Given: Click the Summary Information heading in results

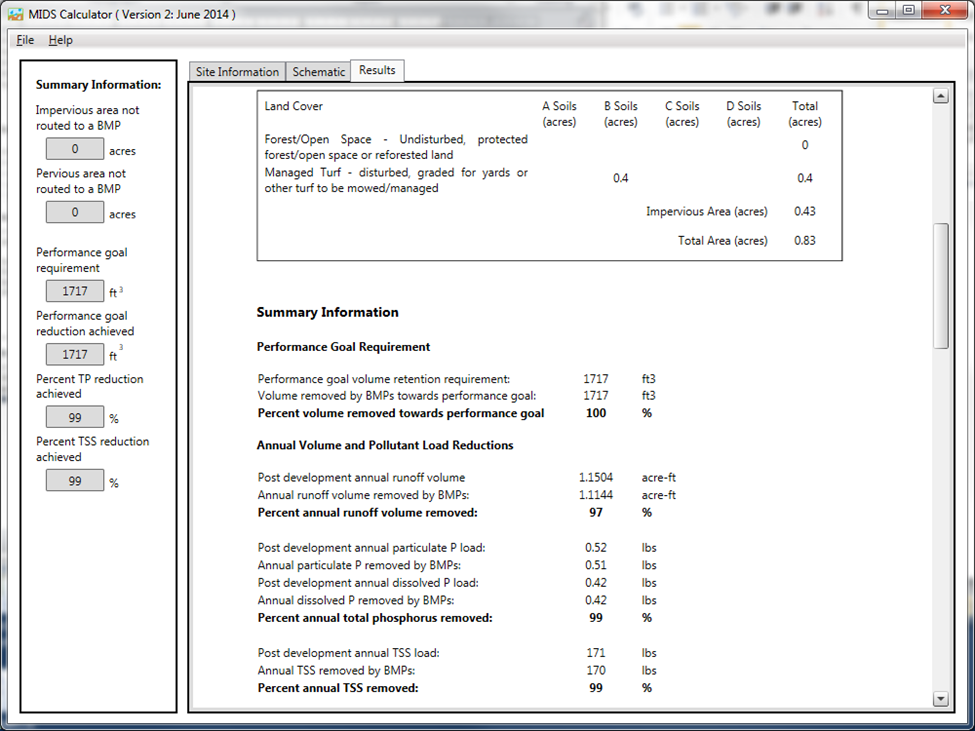Looking at the screenshot, I should coord(327,313).
